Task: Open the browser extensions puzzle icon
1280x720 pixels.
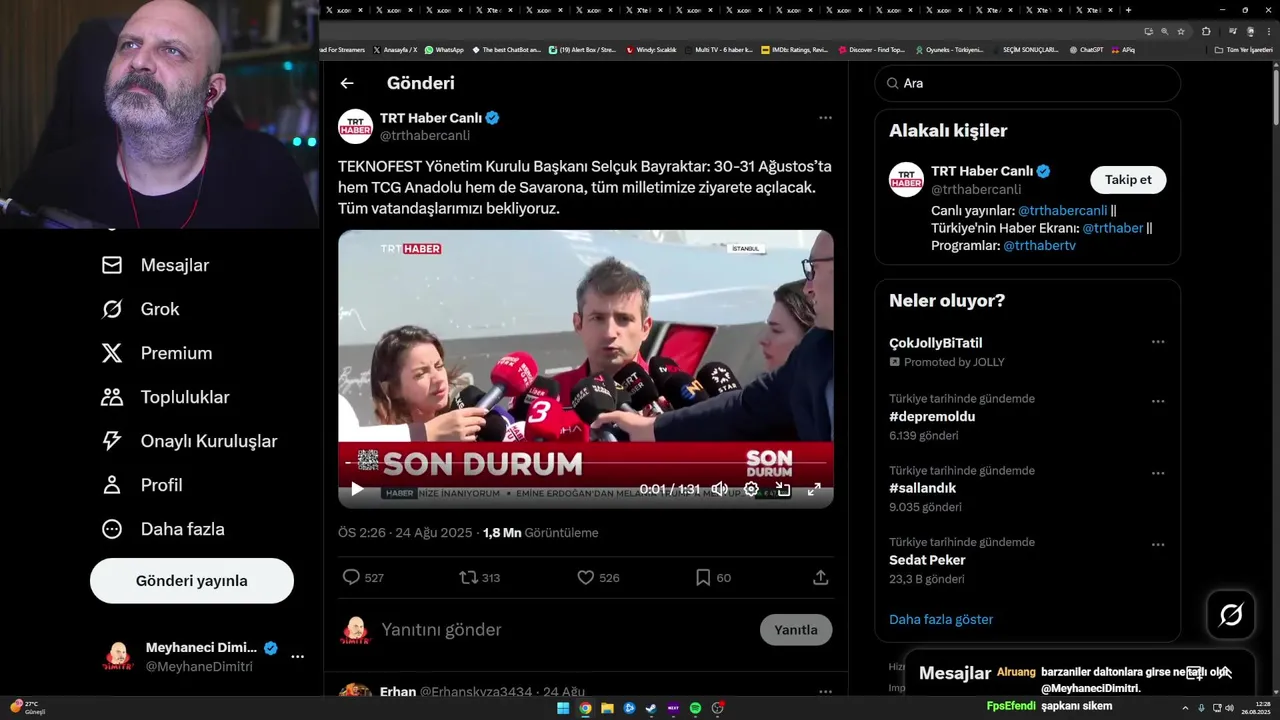Action: pyautogui.click(x=1206, y=31)
